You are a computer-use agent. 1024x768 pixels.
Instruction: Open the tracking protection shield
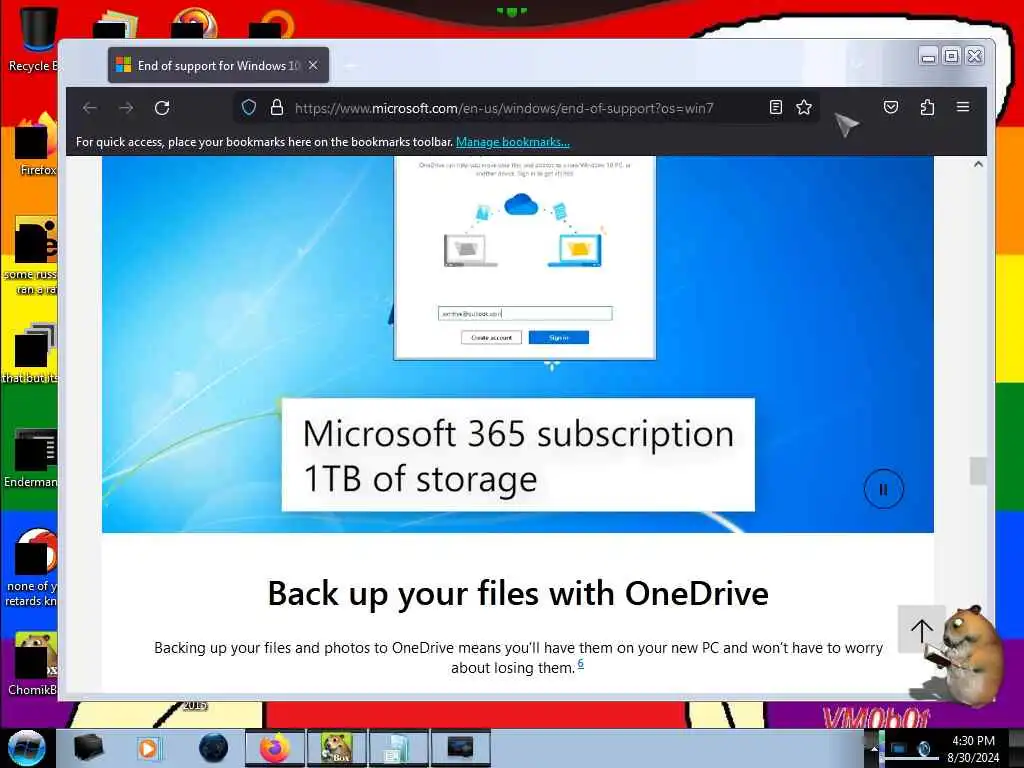click(x=249, y=107)
